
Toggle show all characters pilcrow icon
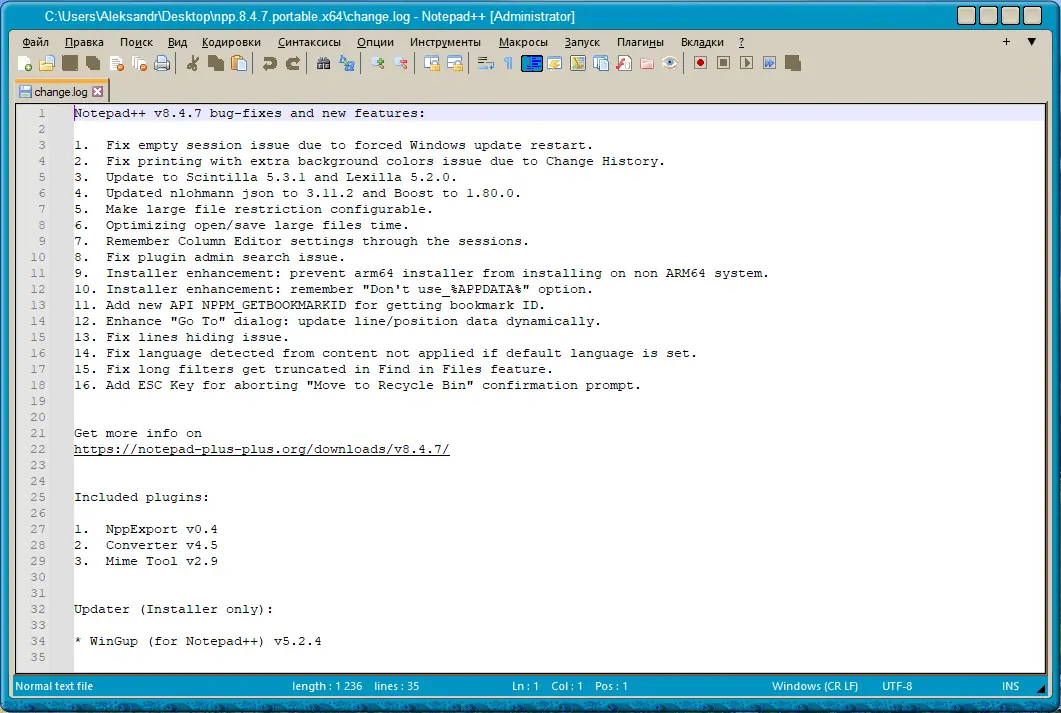point(508,64)
